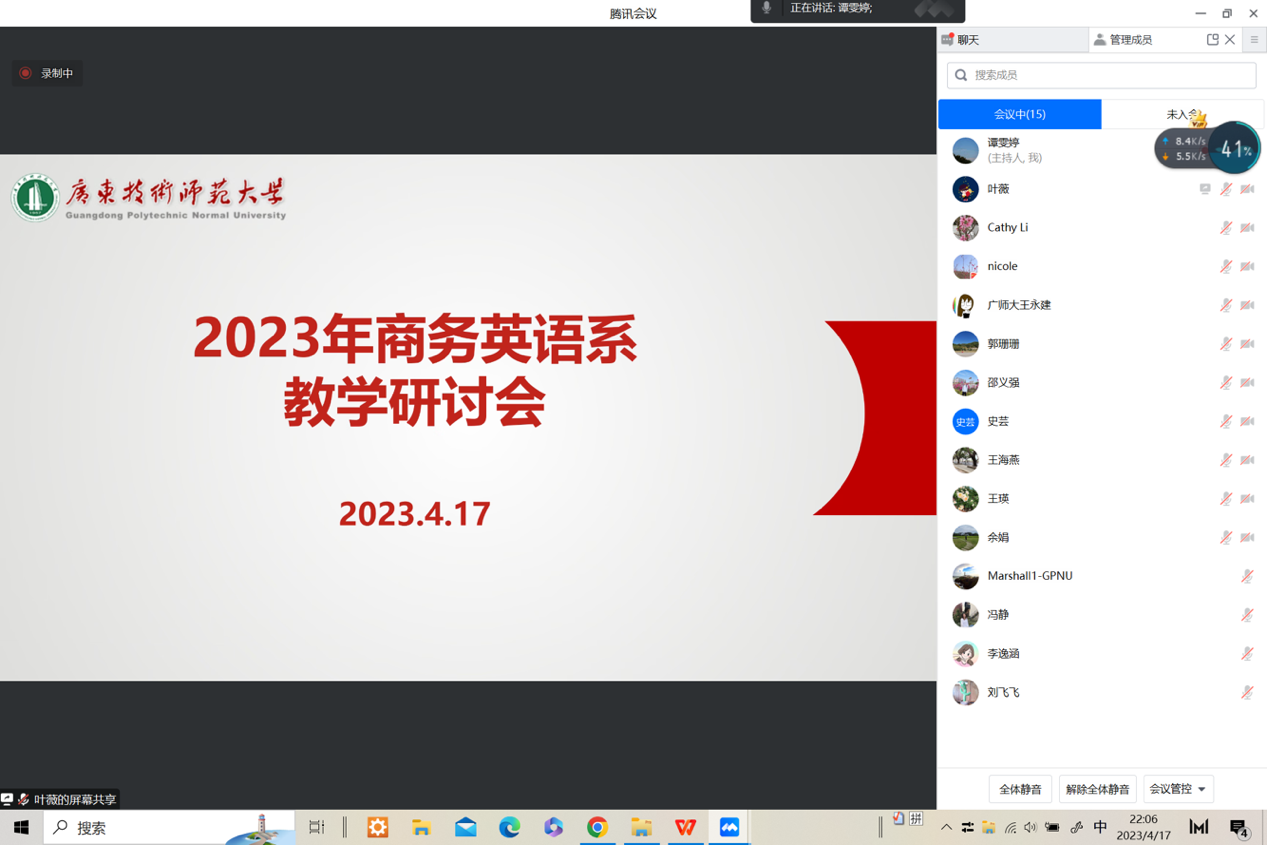1267x845 pixels.
Task: Click the microphone icon in speaking bar
Action: tap(767, 8)
